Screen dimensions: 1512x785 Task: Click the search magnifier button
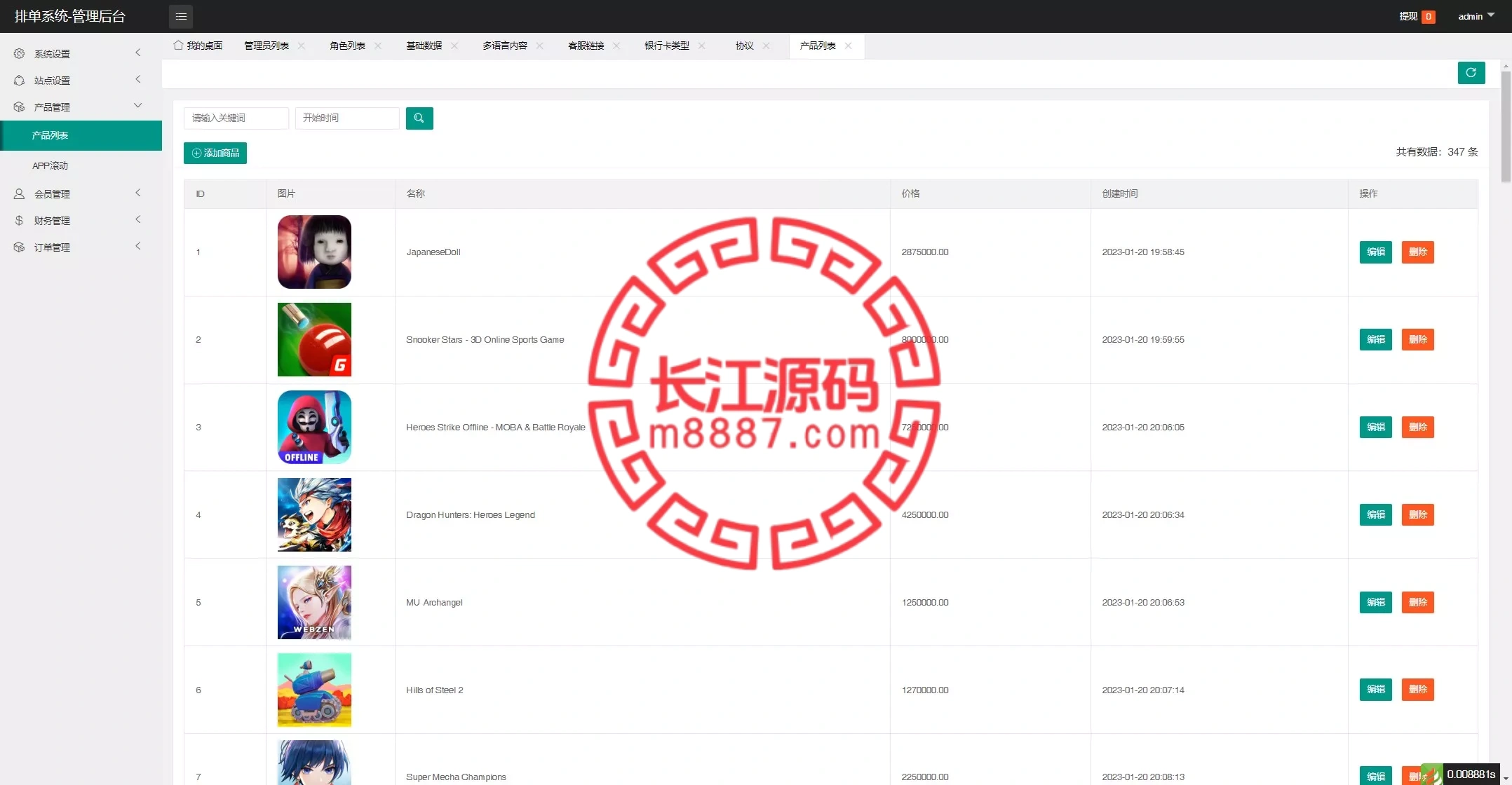pyautogui.click(x=419, y=118)
